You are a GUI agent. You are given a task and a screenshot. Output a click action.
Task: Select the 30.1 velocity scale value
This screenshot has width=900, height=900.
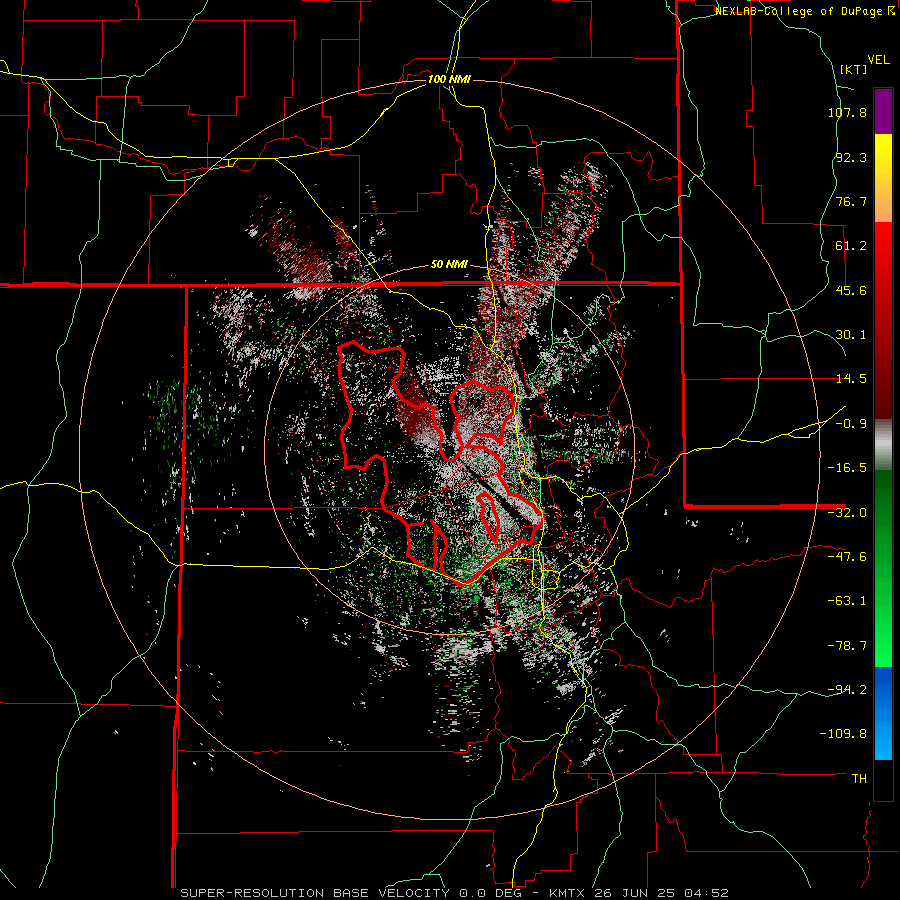pyautogui.click(x=851, y=335)
